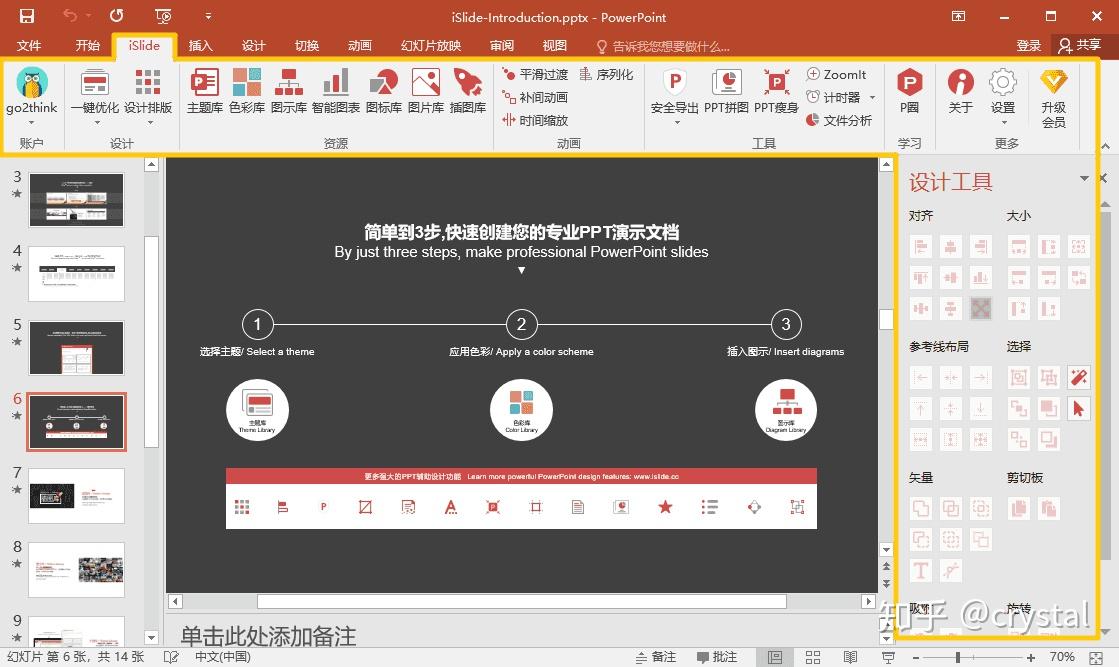Viewport: 1119px width, 667px height.
Task: Toggle the 备注 notes pane
Action: point(658,657)
